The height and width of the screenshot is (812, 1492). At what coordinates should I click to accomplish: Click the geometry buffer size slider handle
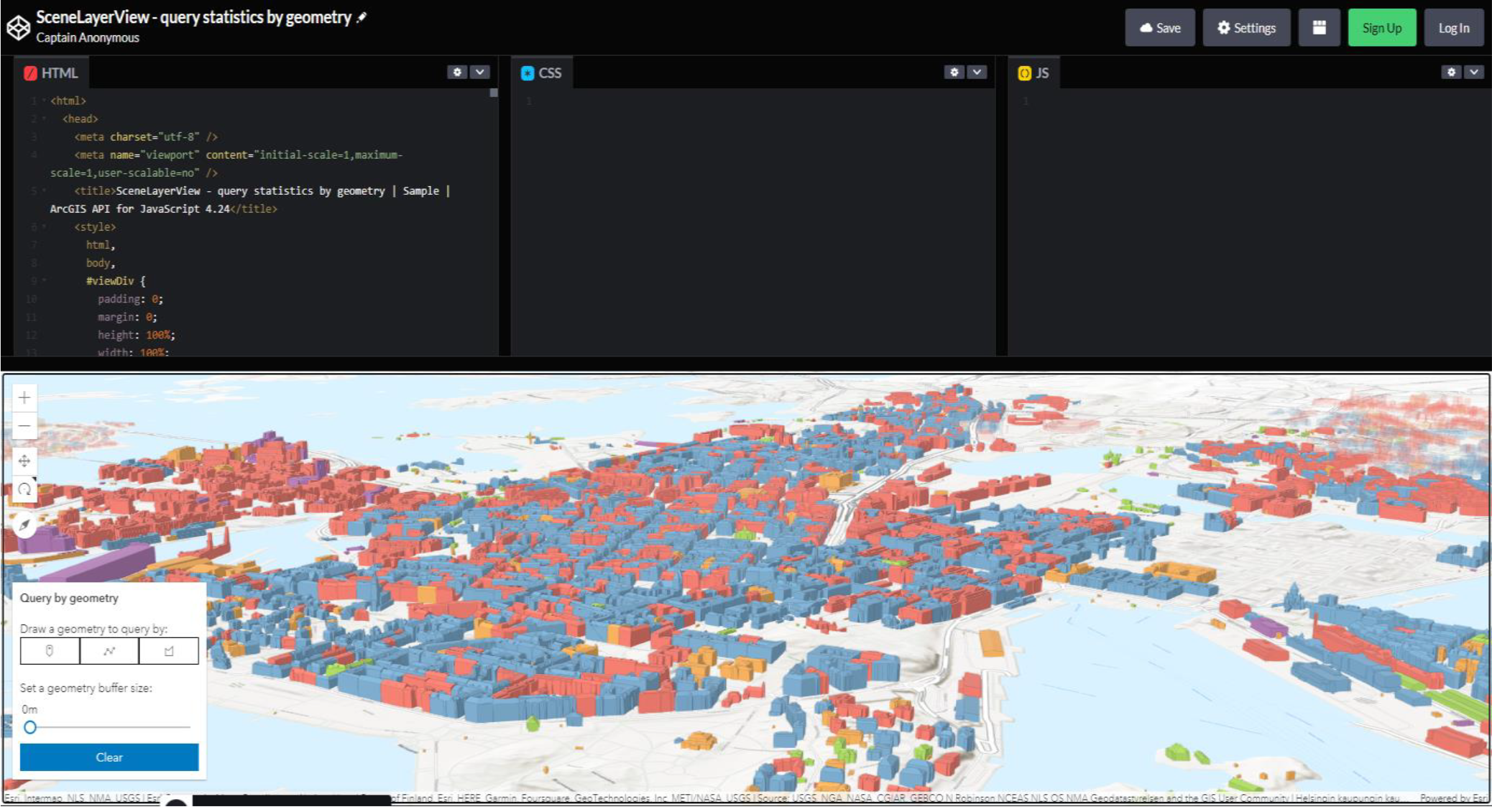(x=30, y=727)
